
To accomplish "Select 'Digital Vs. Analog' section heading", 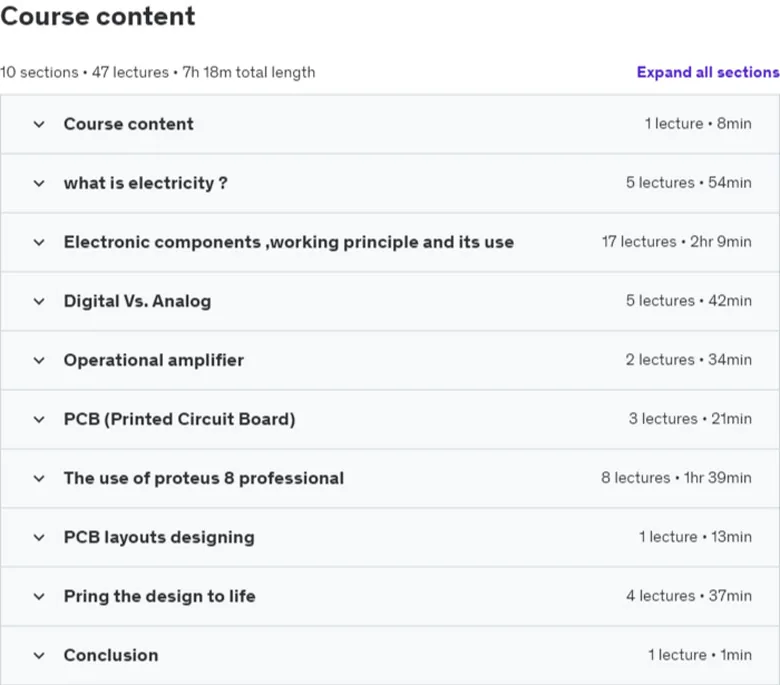I will pos(137,301).
